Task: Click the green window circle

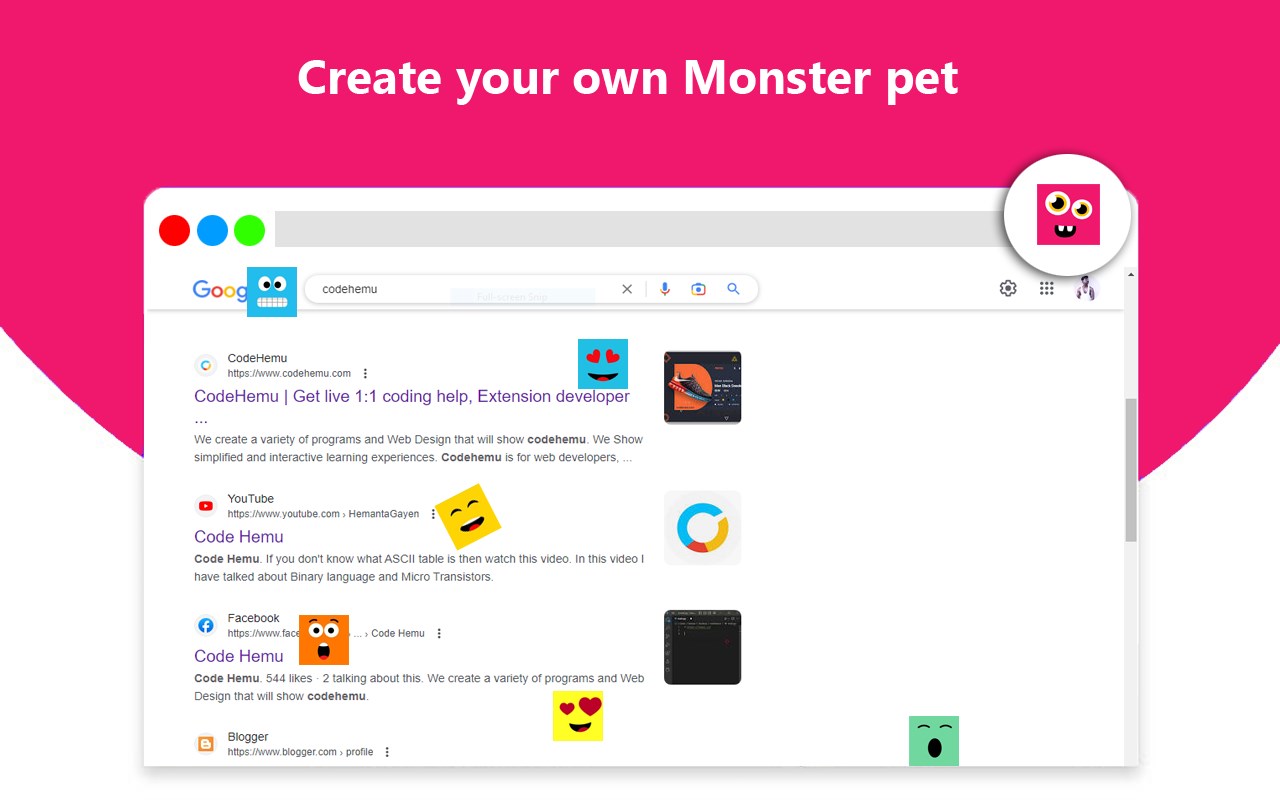Action: pos(249,230)
